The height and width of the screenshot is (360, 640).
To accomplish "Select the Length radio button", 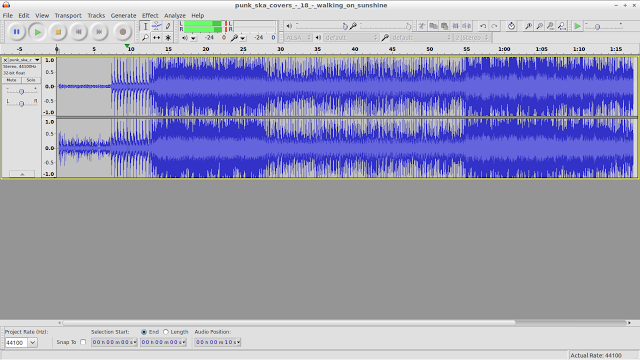I will (x=166, y=332).
